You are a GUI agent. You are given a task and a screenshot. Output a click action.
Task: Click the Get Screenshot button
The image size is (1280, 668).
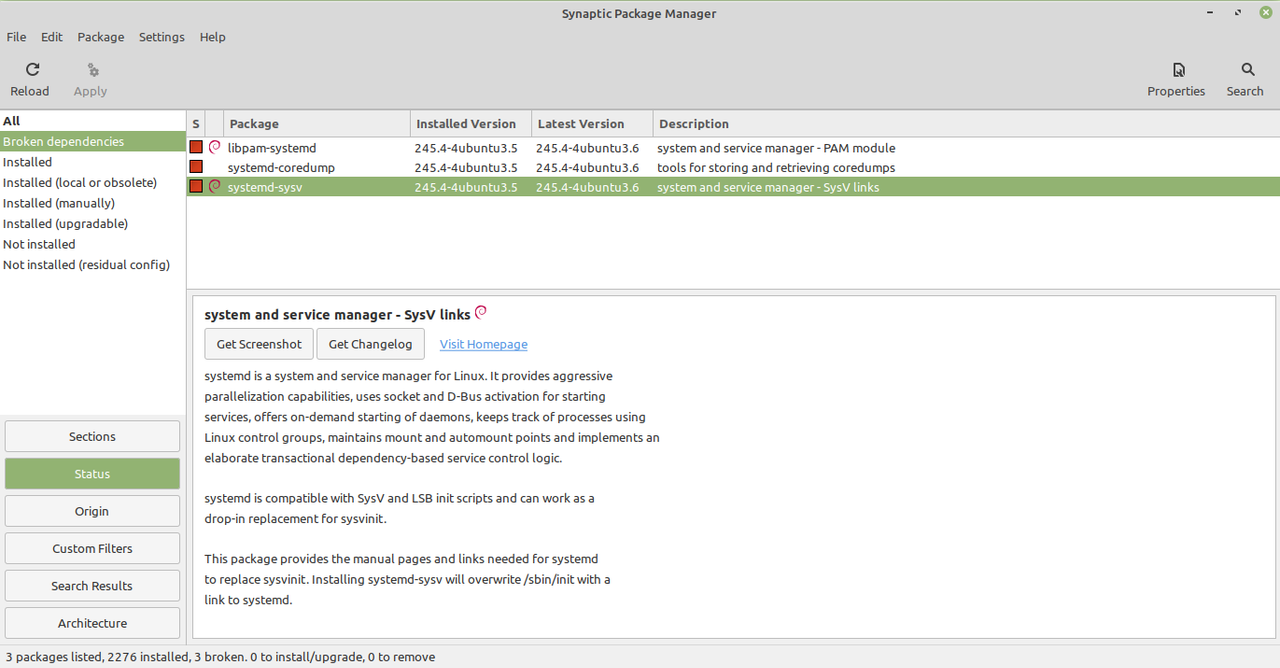(x=259, y=344)
